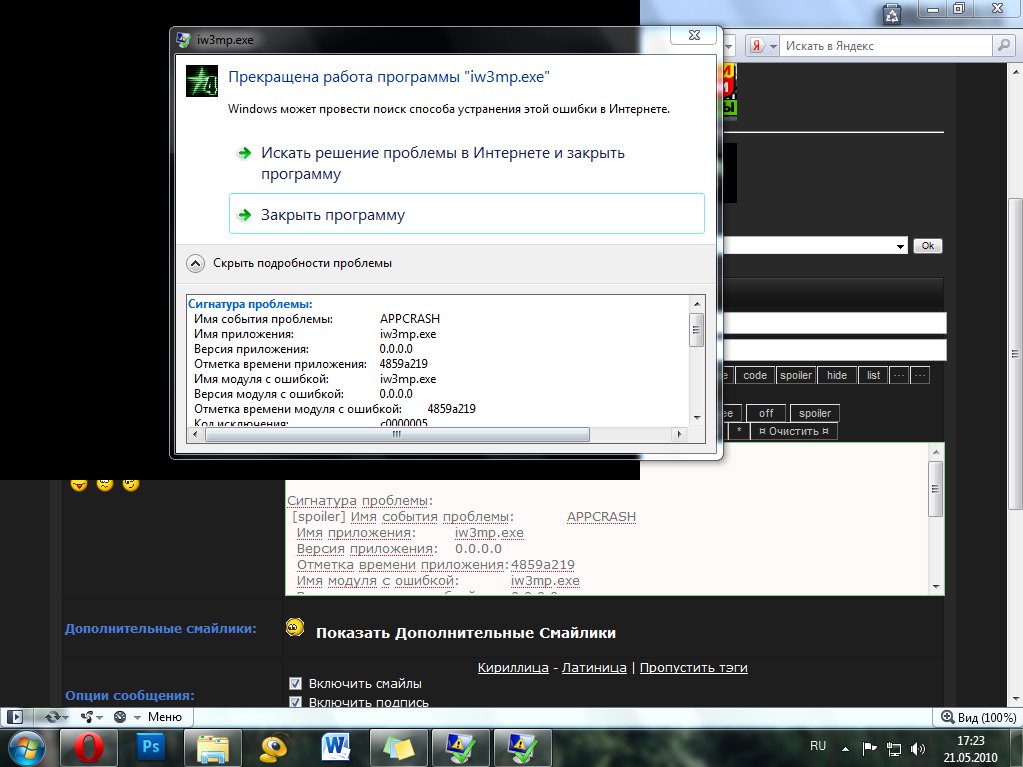
Task: Click the crash details list scroll-down arrow
Action: 697,417
